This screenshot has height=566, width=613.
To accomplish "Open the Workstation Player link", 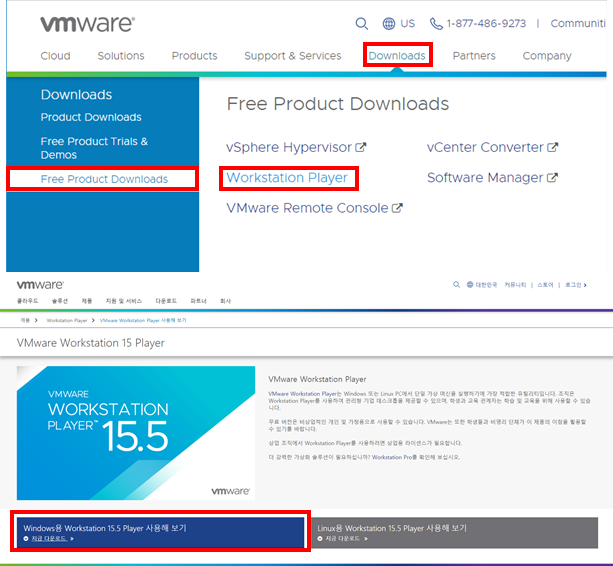I will click(x=287, y=178).
